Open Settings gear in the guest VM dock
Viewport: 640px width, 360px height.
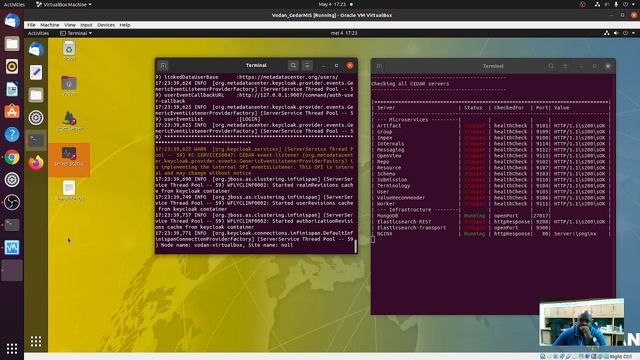click(36, 118)
